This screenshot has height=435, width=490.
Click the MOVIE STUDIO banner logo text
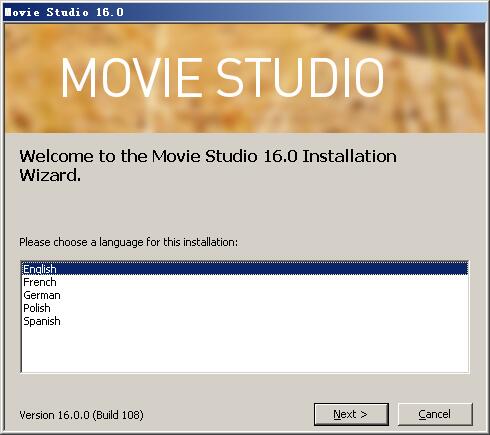click(222, 78)
